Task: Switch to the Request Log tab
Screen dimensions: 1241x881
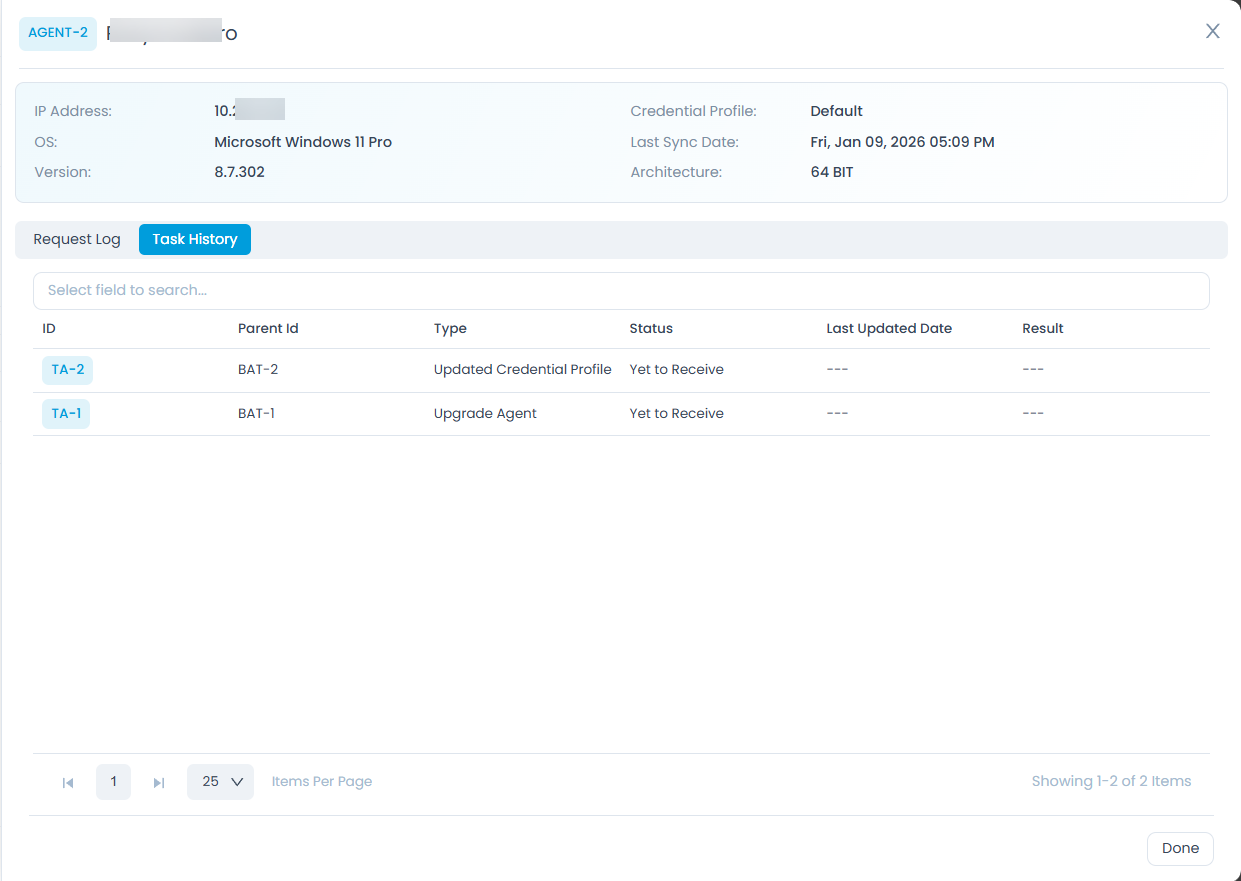Action: [x=77, y=239]
